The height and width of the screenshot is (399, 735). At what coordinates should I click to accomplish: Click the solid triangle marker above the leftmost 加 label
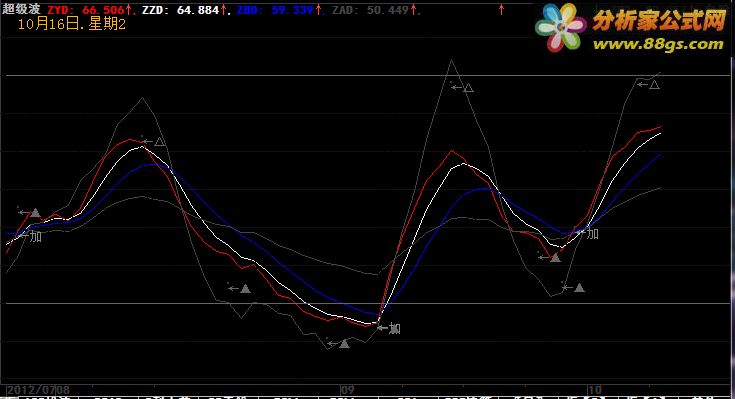35,213
